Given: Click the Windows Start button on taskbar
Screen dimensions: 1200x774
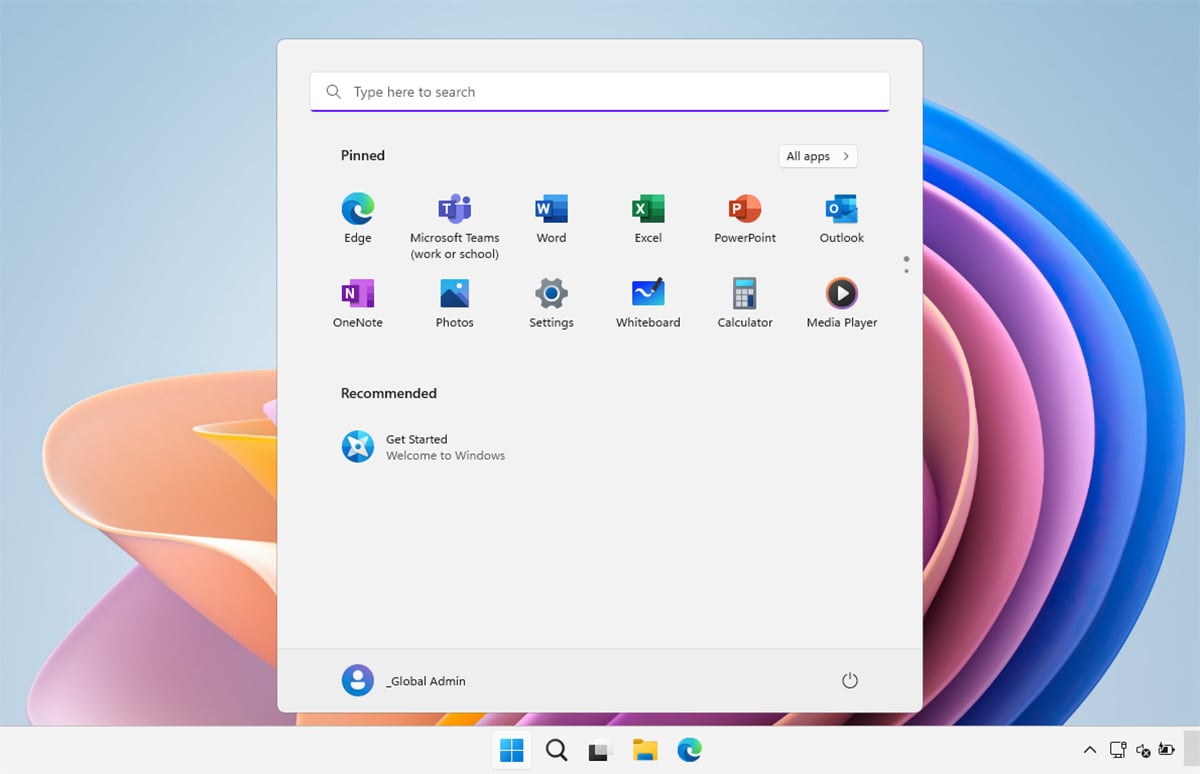Looking at the screenshot, I should (x=511, y=750).
